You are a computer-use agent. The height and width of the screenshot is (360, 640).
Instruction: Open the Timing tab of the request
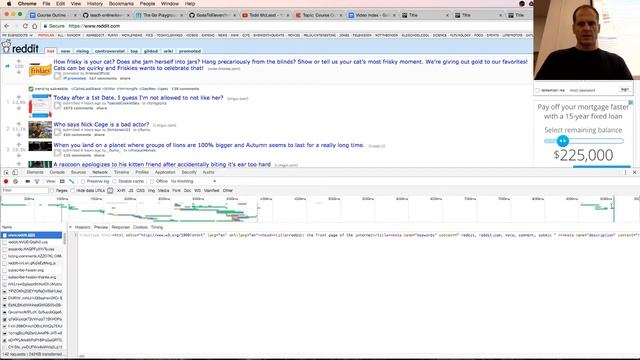157,227
